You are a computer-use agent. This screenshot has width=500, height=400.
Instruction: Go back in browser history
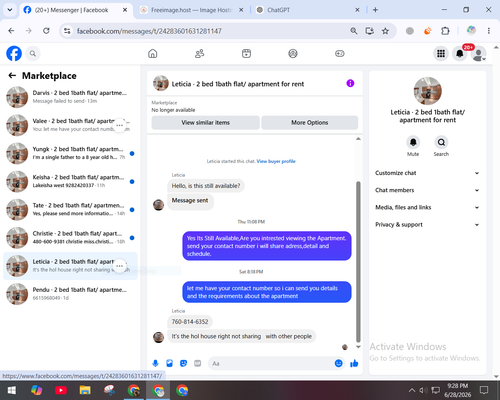[x=11, y=31]
